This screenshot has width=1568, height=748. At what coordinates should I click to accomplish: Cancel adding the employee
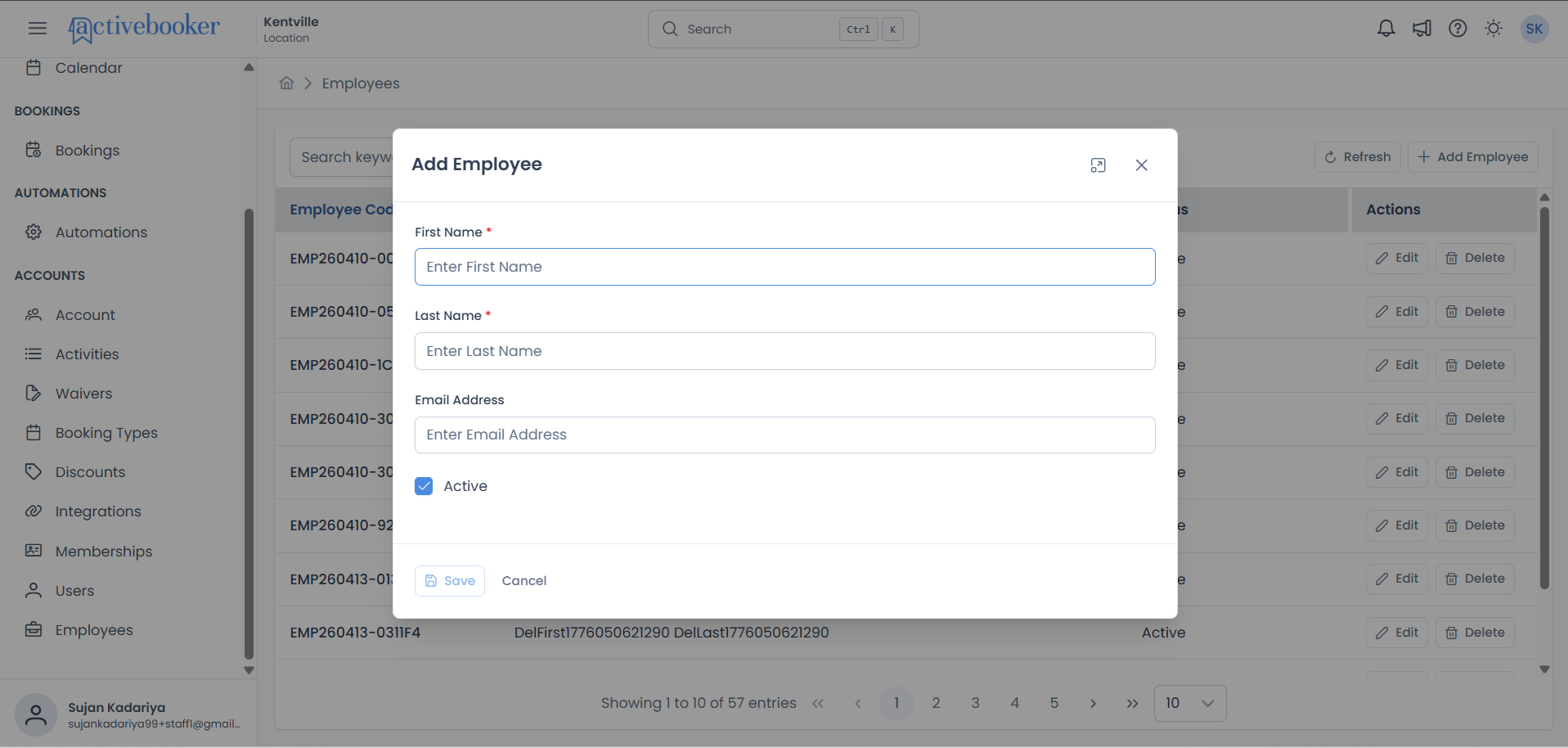(x=524, y=581)
